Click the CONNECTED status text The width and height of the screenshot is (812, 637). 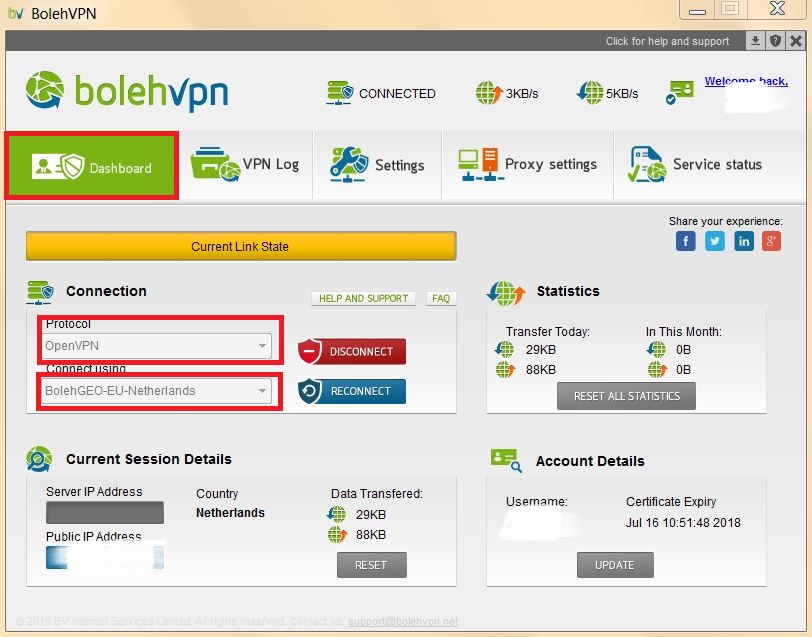click(x=397, y=94)
